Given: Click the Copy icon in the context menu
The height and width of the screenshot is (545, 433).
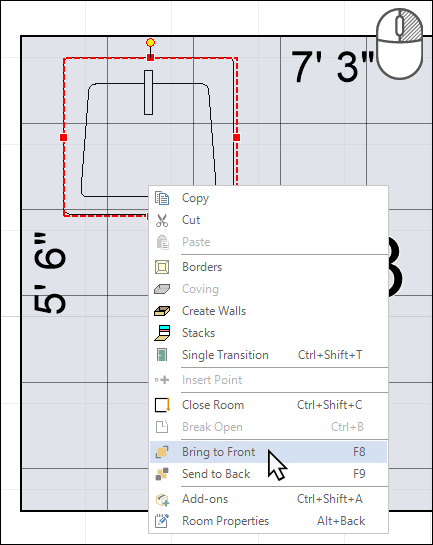Looking at the screenshot, I should tap(162, 198).
